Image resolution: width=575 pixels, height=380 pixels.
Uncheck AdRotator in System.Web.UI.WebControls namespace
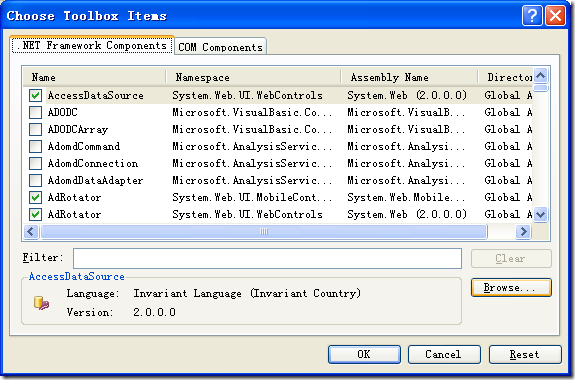click(x=36, y=214)
